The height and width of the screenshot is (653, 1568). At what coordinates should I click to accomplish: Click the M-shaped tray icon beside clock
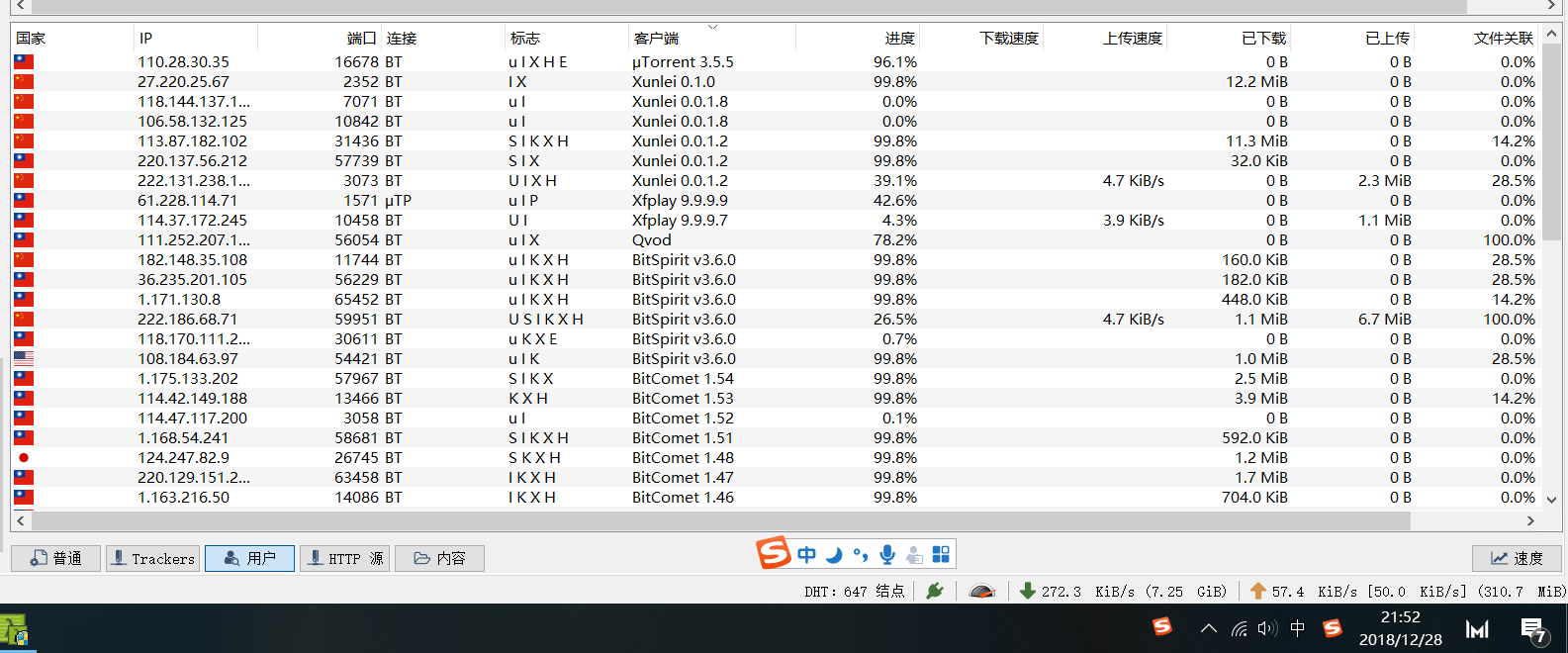tap(1477, 629)
